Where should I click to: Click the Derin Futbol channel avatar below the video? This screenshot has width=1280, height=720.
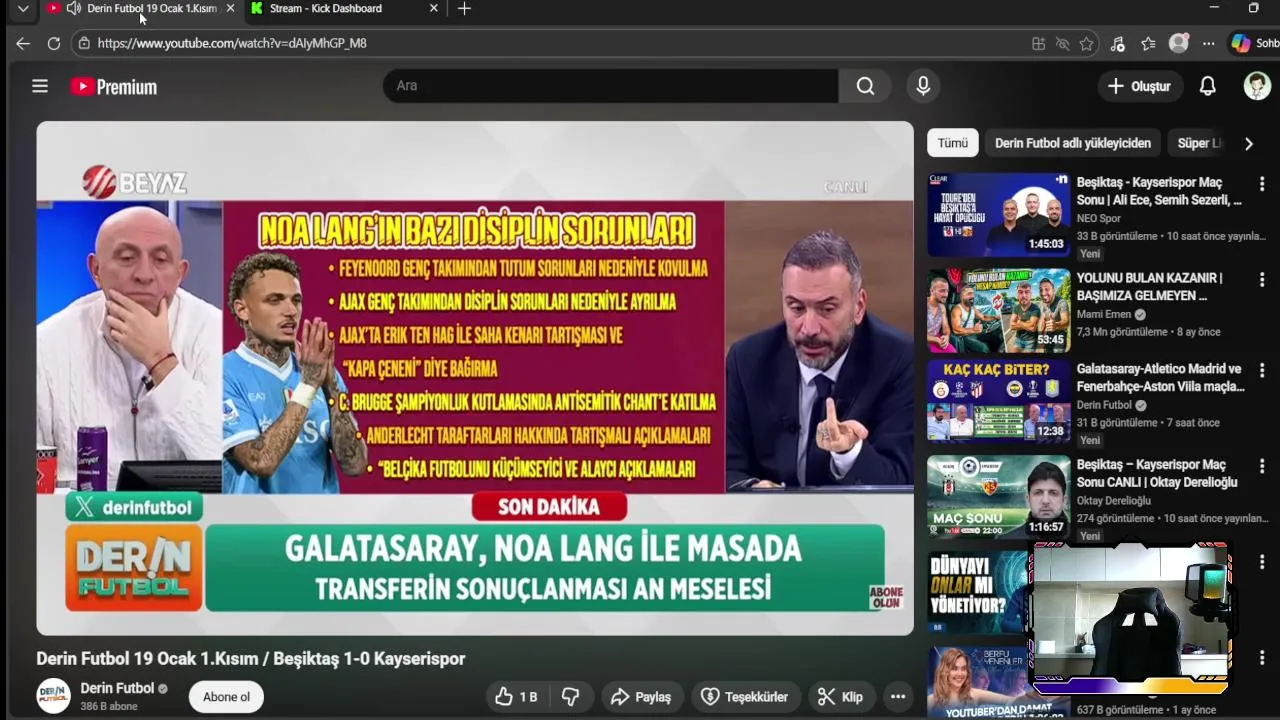tap(54, 696)
